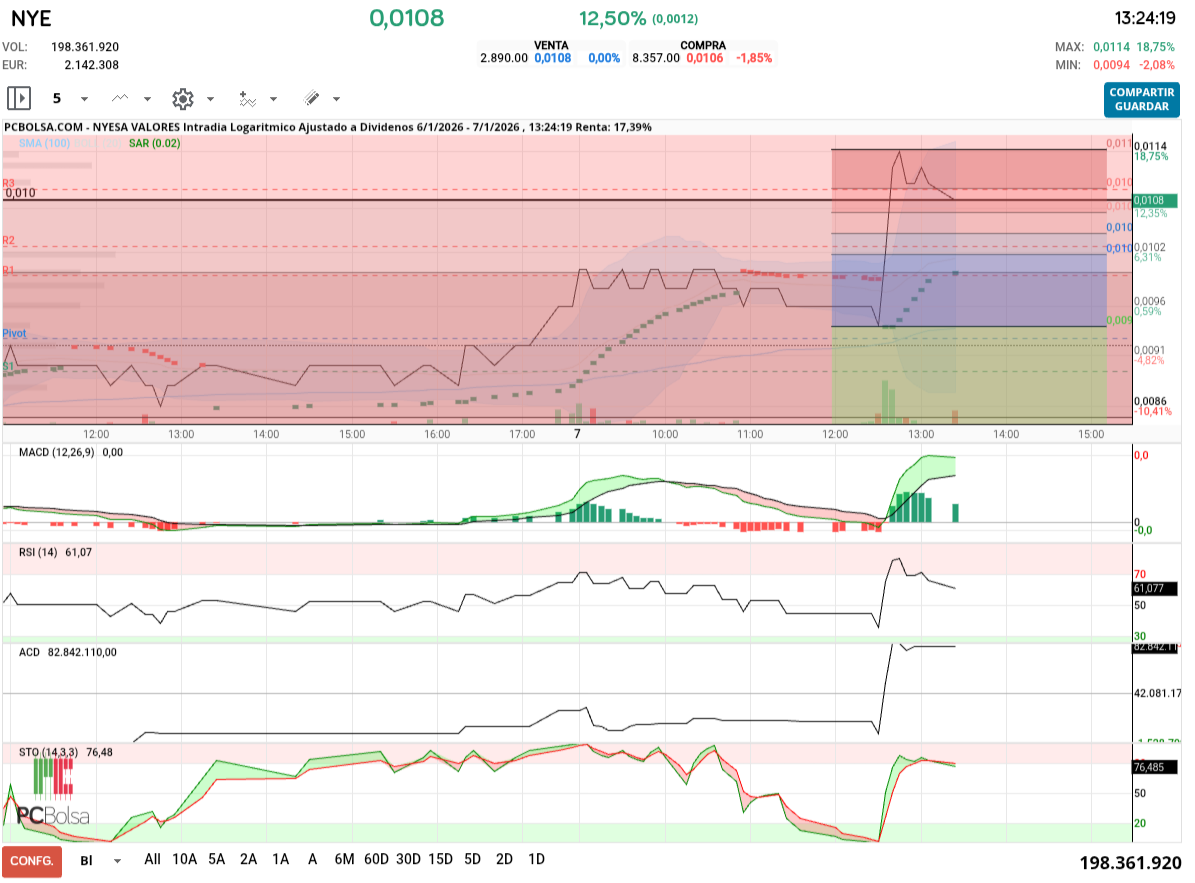Select the All time range
Viewport: 1195px width, 883px height.
coord(152,859)
